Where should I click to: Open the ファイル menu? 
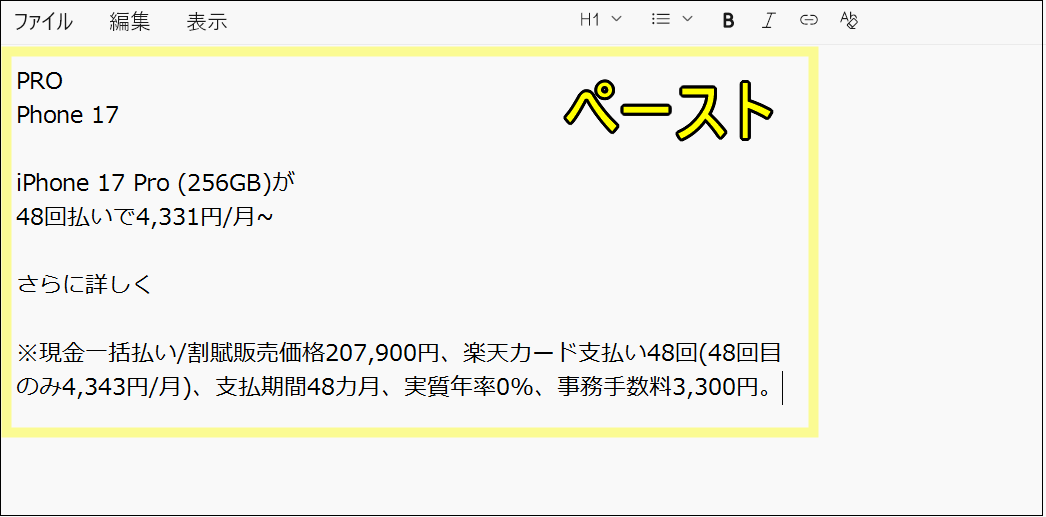coord(43,22)
